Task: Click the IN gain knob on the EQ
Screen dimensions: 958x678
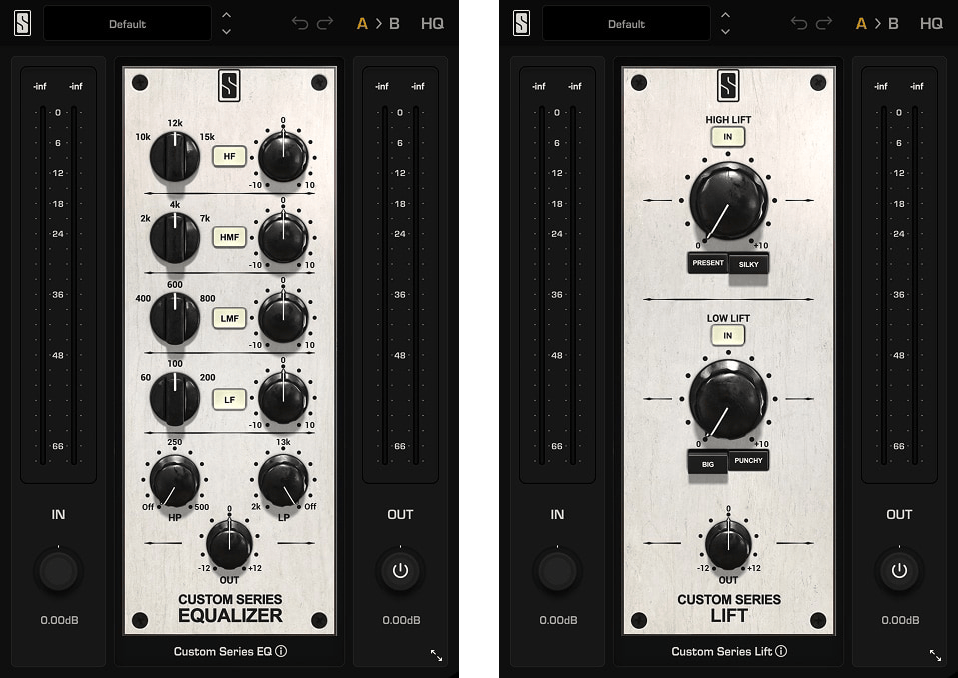Action: coord(58,570)
